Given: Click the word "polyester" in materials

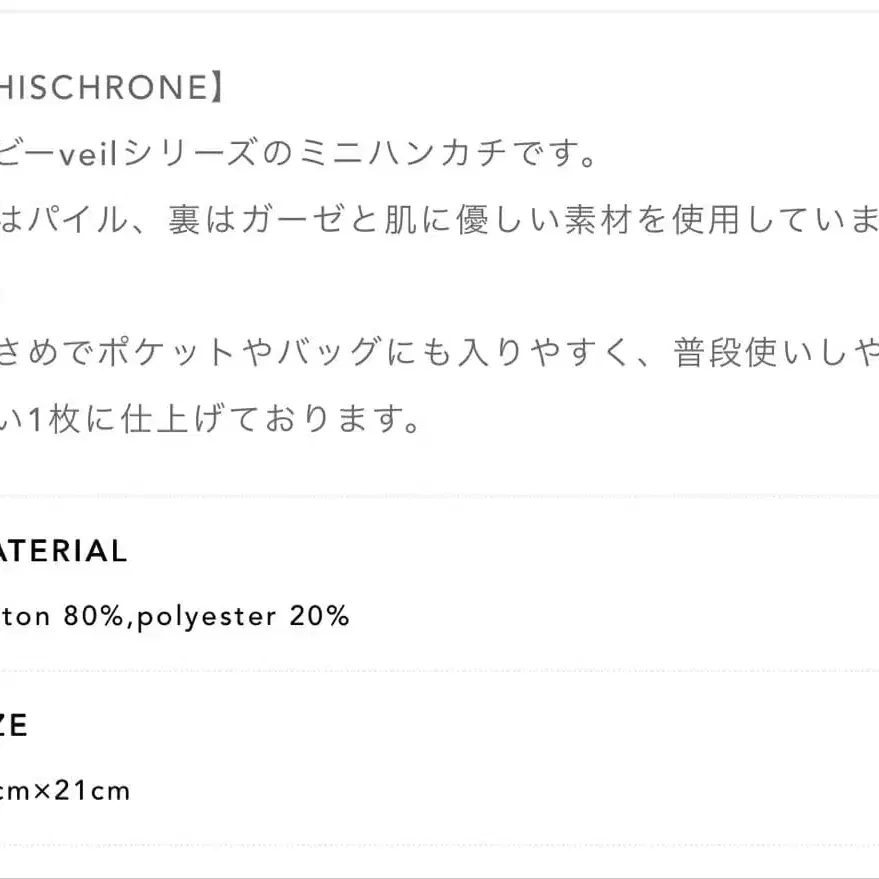Looking at the screenshot, I should pos(208,616).
